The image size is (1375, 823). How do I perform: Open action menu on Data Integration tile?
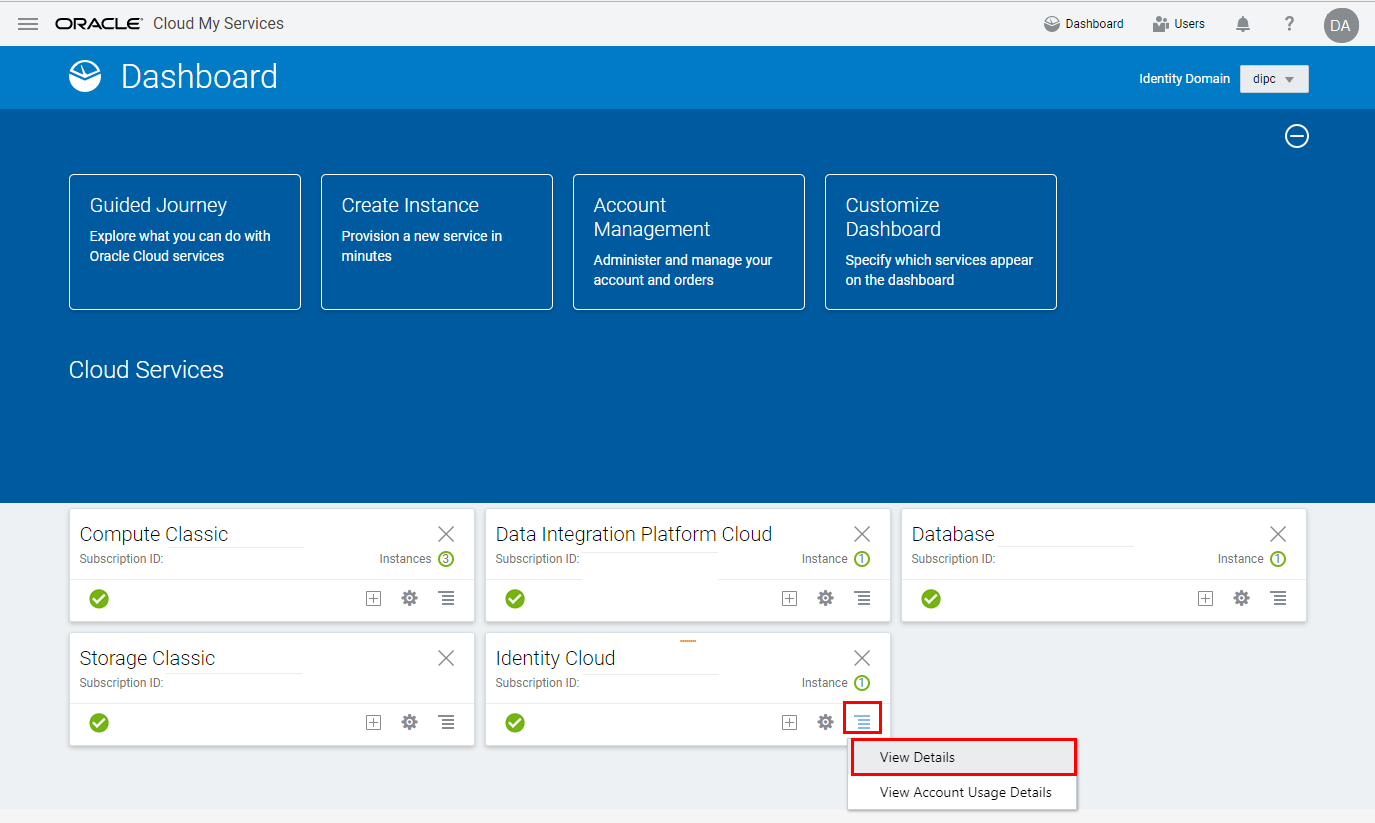(862, 598)
